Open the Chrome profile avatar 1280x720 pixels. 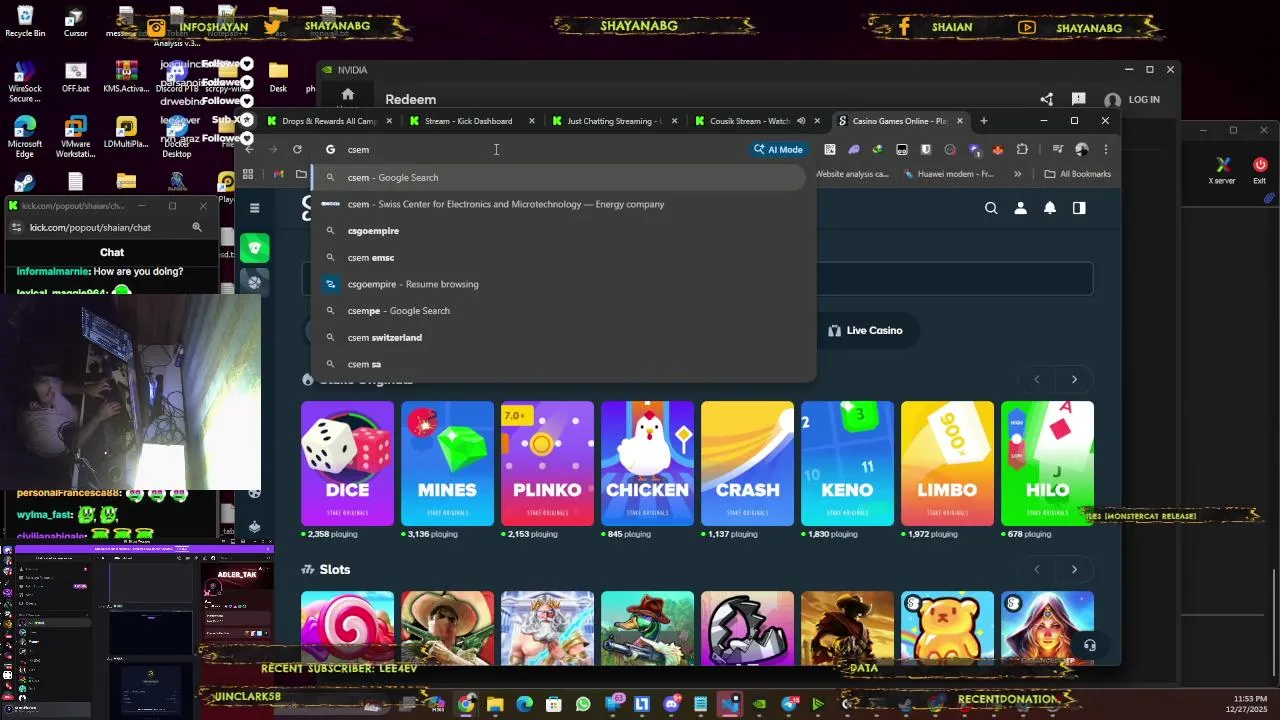coord(1081,149)
